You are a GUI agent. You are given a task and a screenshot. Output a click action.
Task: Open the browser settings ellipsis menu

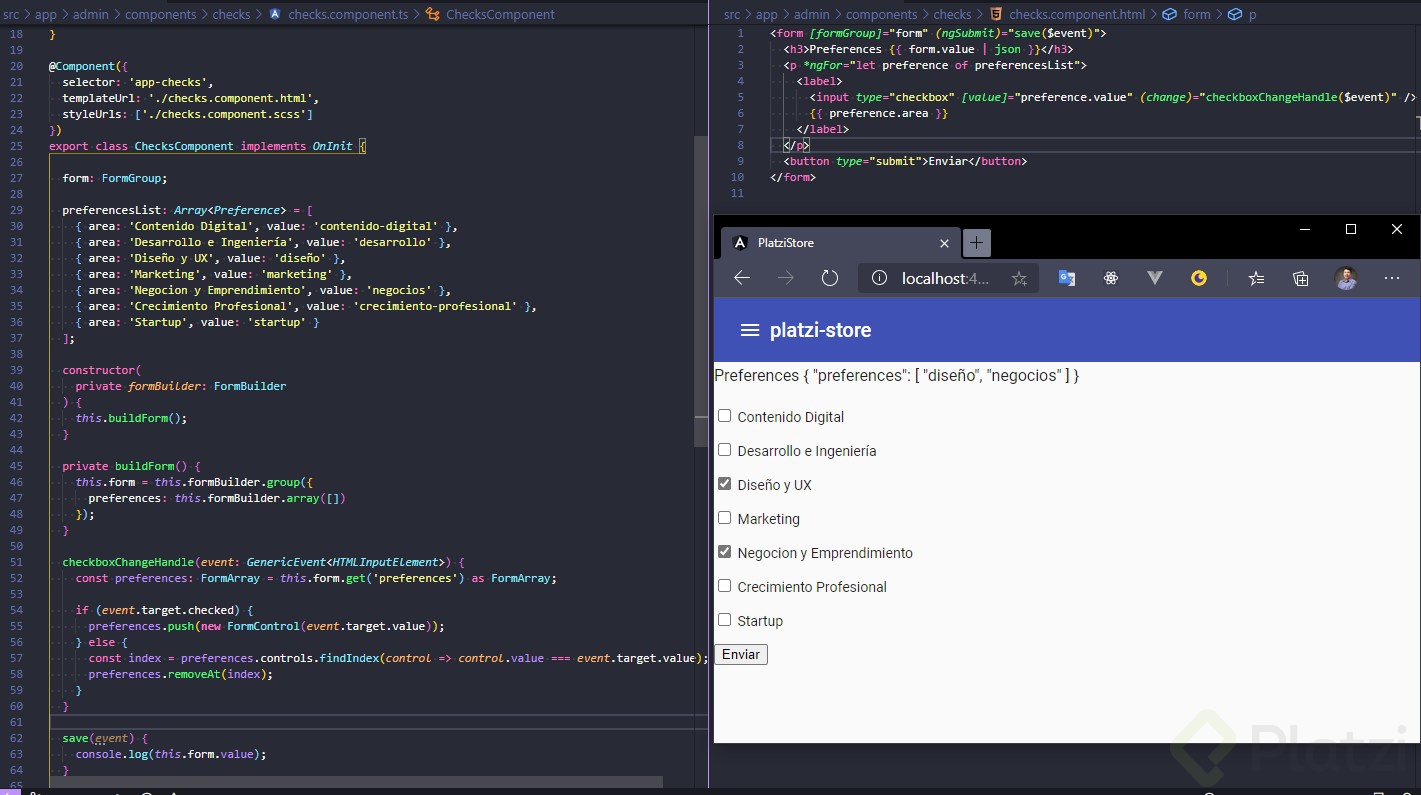pos(1392,279)
